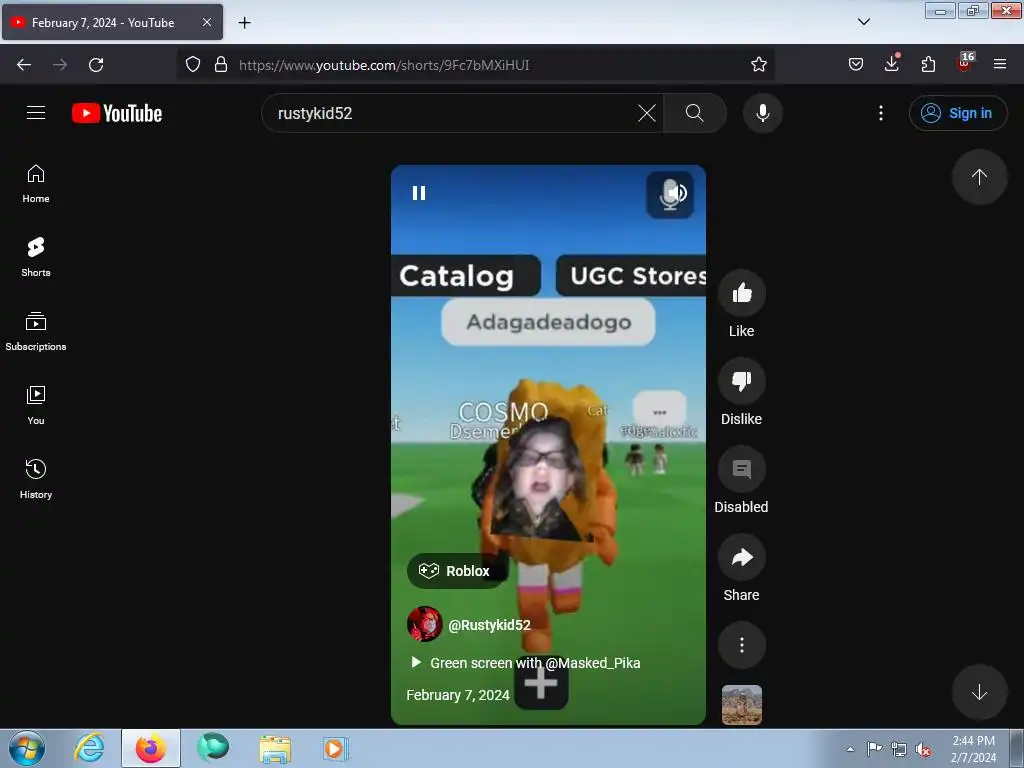Dislike this Short
1024x768 pixels.
tap(741, 381)
